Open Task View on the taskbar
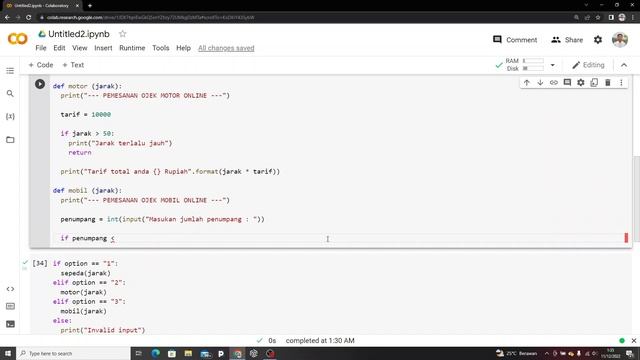This screenshot has width=640, height=360. coord(138,353)
